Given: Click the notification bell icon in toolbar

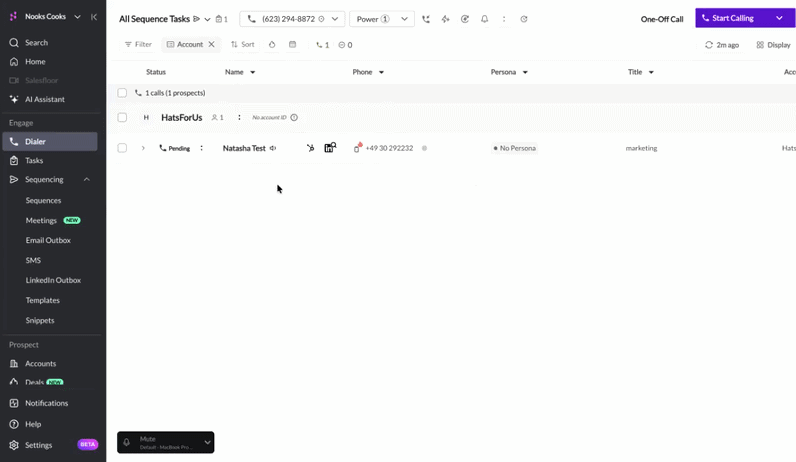Looking at the screenshot, I should click(x=484, y=19).
